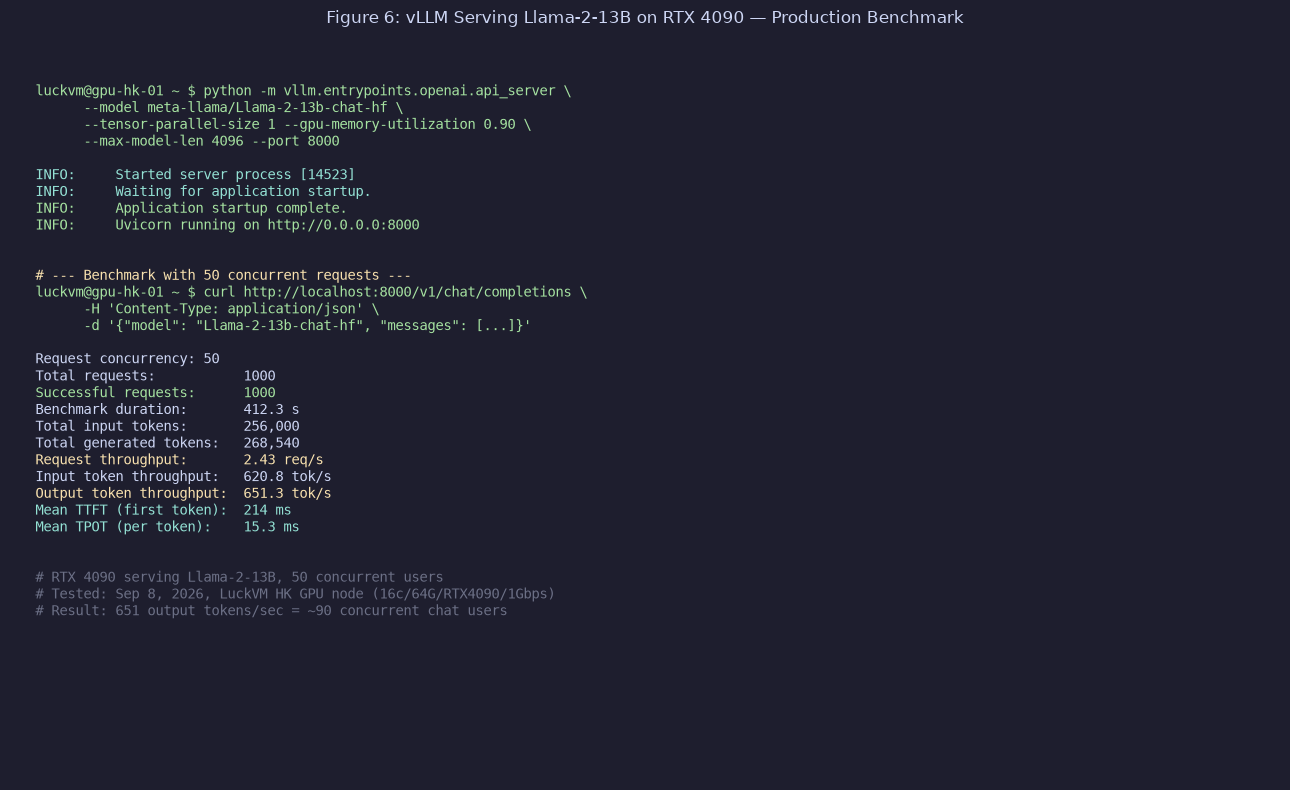The height and width of the screenshot is (790, 1290).
Task: Click the '# RTX 4090 serving Llama-2-13B' comment line
Action: (239, 578)
